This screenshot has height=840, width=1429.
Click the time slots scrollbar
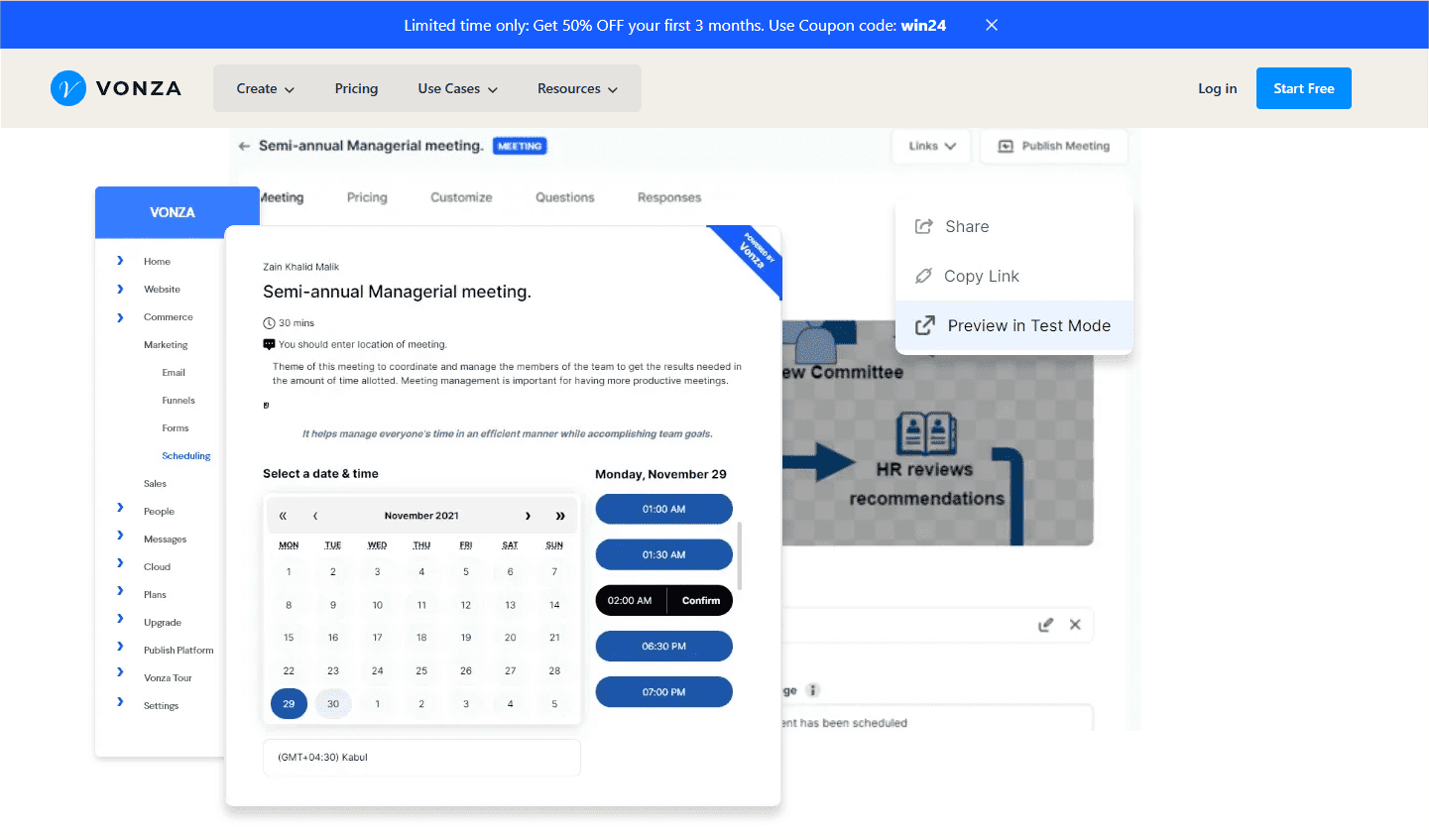click(x=740, y=555)
